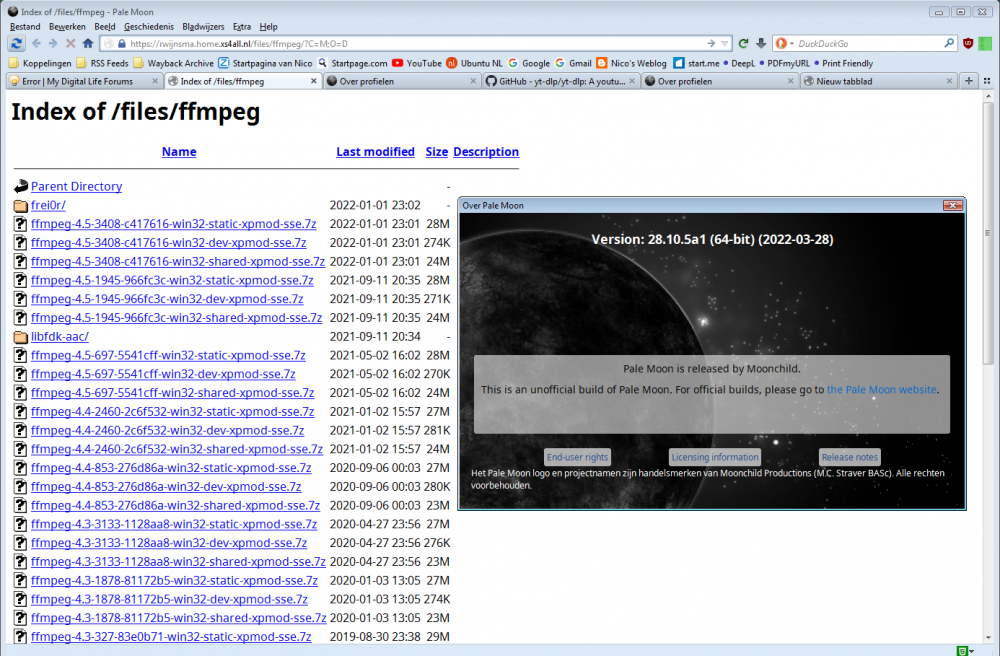Click the Home button in the navigation toolbar
1000x656 pixels.
[88, 44]
